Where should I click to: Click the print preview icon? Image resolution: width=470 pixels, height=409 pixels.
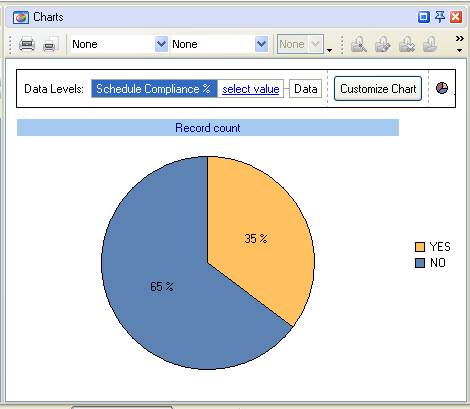tap(50, 44)
